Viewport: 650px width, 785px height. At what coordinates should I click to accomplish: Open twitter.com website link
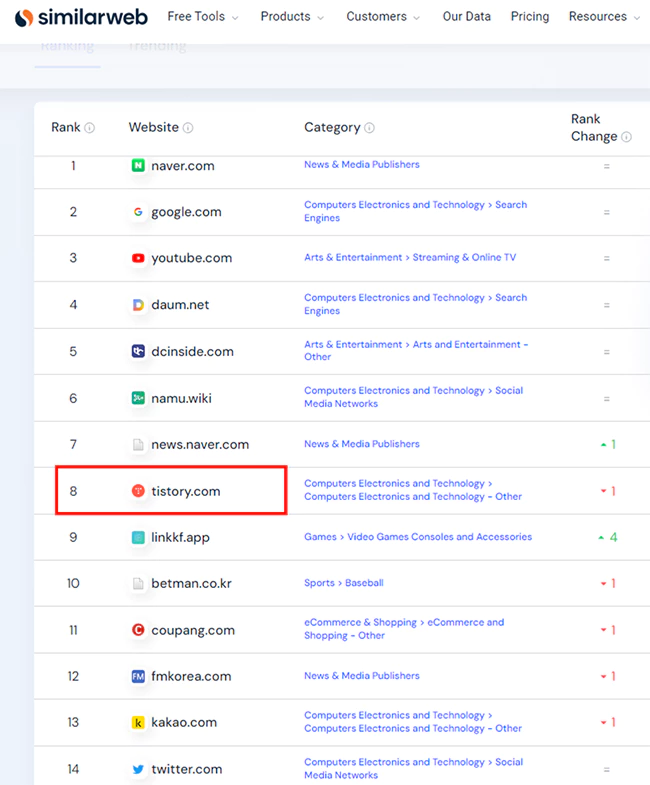click(x=187, y=769)
